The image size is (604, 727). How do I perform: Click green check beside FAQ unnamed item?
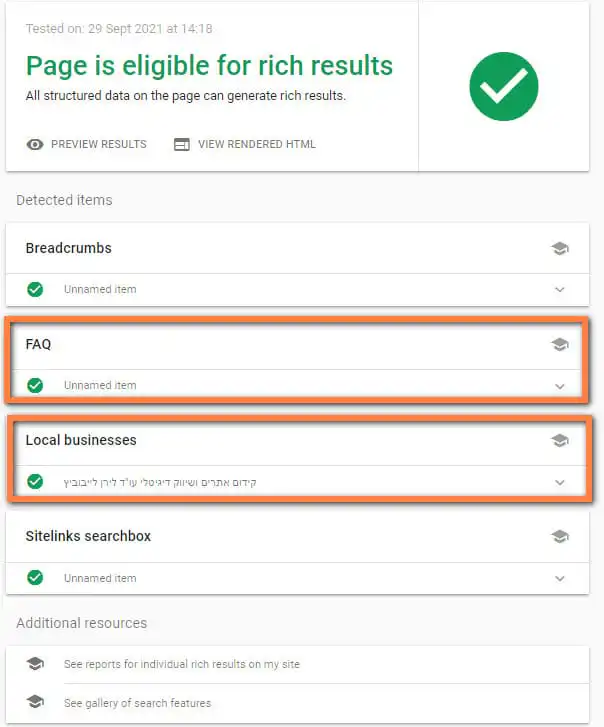tap(35, 385)
